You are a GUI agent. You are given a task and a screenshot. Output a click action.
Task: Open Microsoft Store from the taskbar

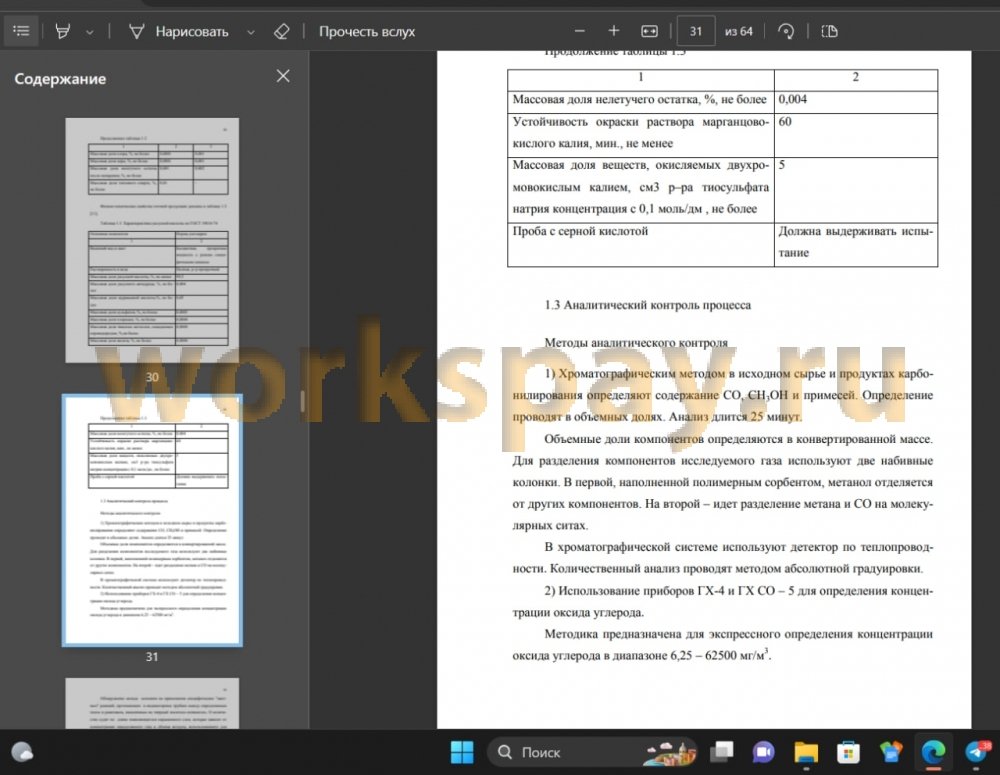tap(848, 752)
